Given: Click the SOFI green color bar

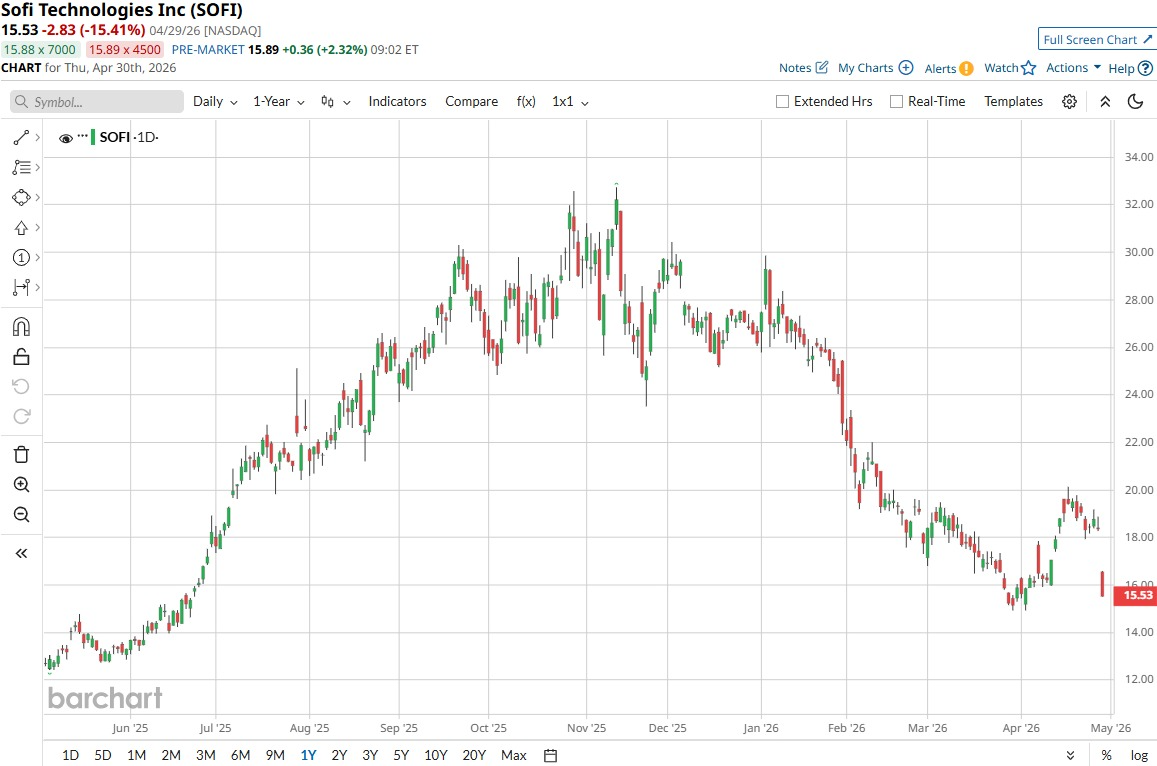Looking at the screenshot, I should (93, 137).
